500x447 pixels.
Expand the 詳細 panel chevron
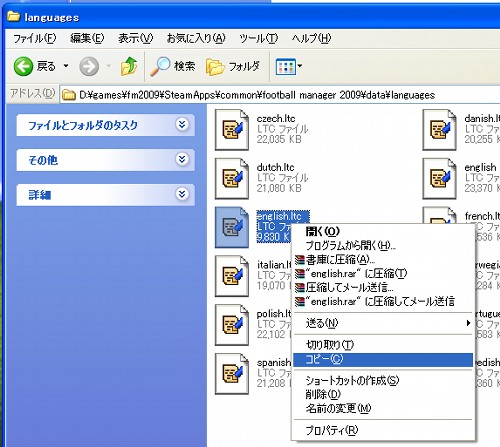(x=182, y=194)
